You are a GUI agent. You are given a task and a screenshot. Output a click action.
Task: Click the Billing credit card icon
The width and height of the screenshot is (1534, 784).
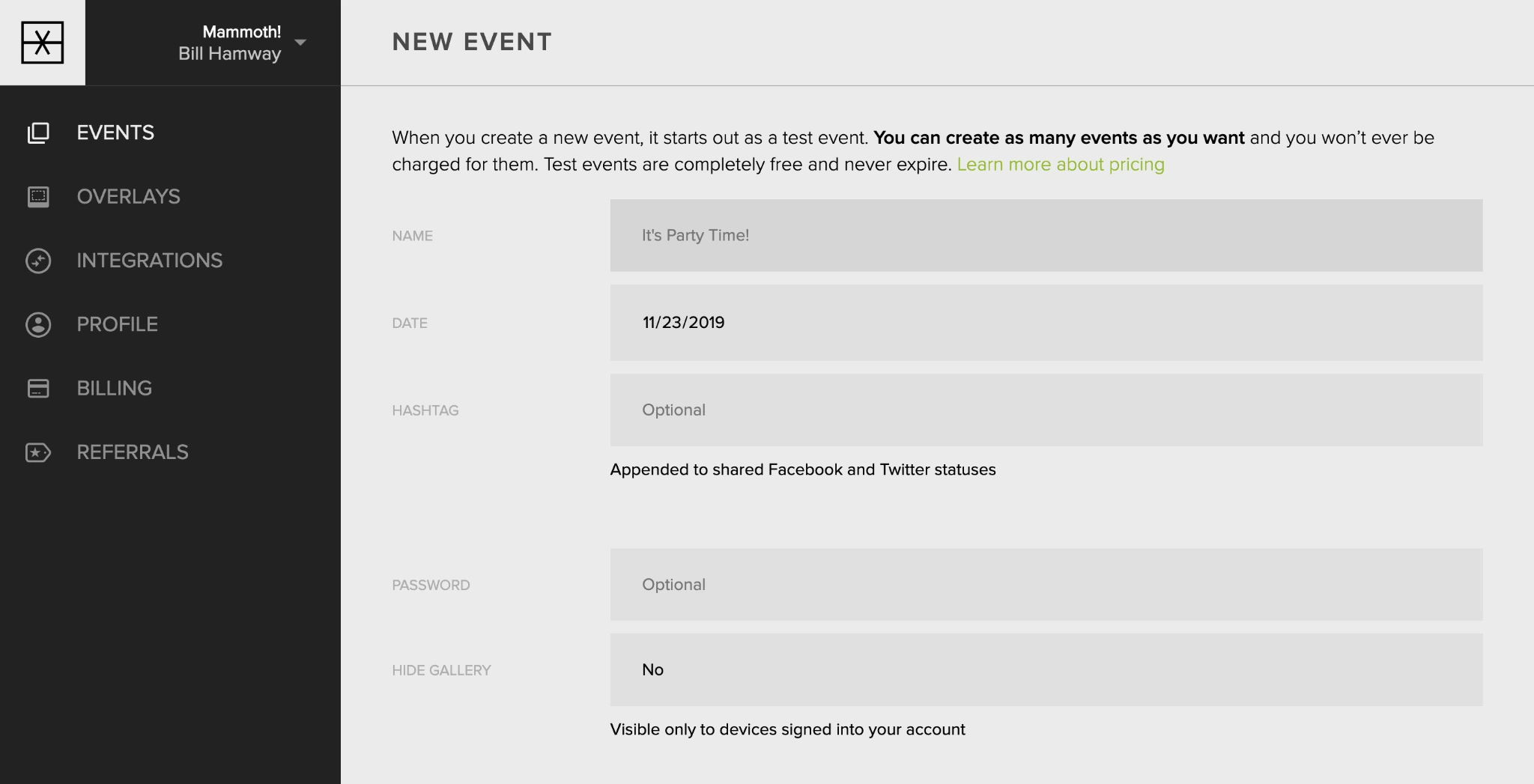[38, 388]
